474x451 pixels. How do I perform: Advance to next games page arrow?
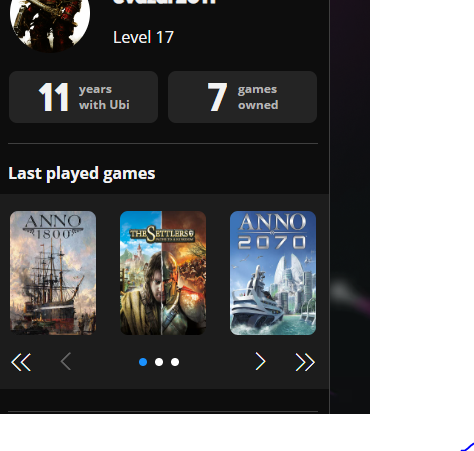(260, 362)
